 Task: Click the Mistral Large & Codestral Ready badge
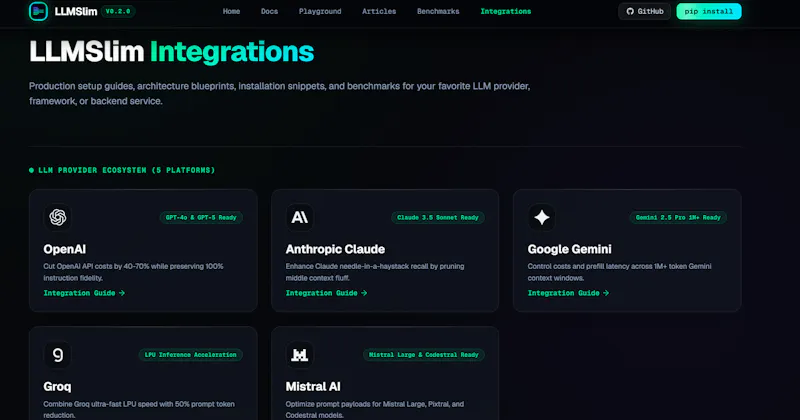pyautogui.click(x=423, y=355)
